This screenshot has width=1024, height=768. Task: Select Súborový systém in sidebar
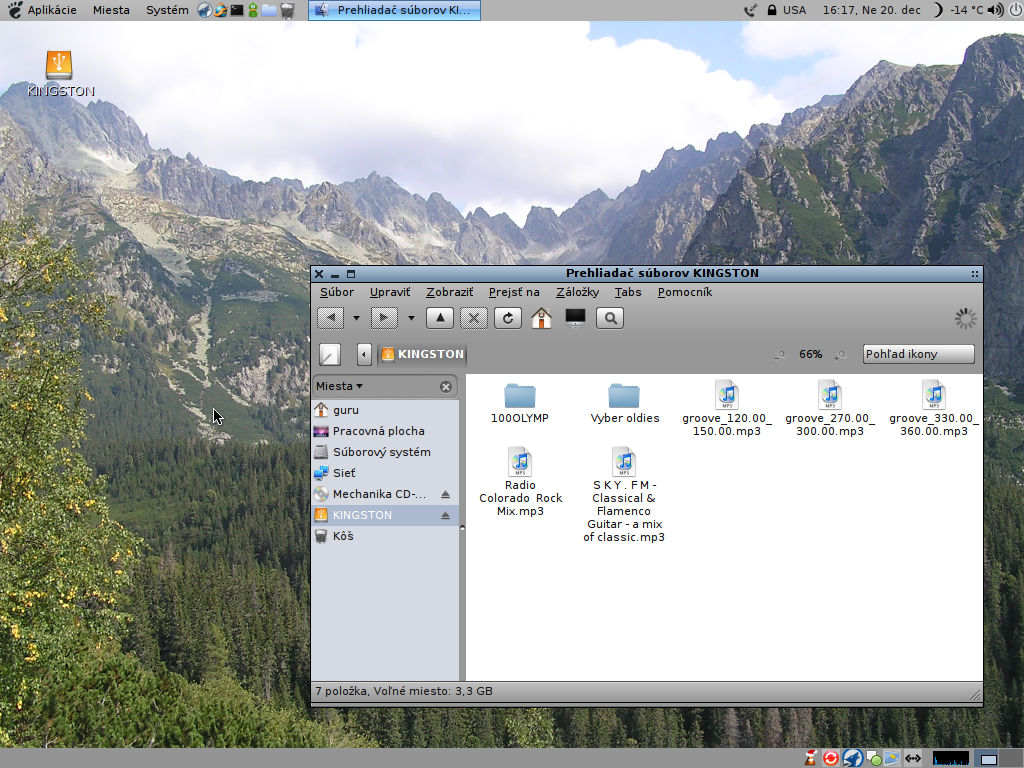pyautogui.click(x=381, y=452)
